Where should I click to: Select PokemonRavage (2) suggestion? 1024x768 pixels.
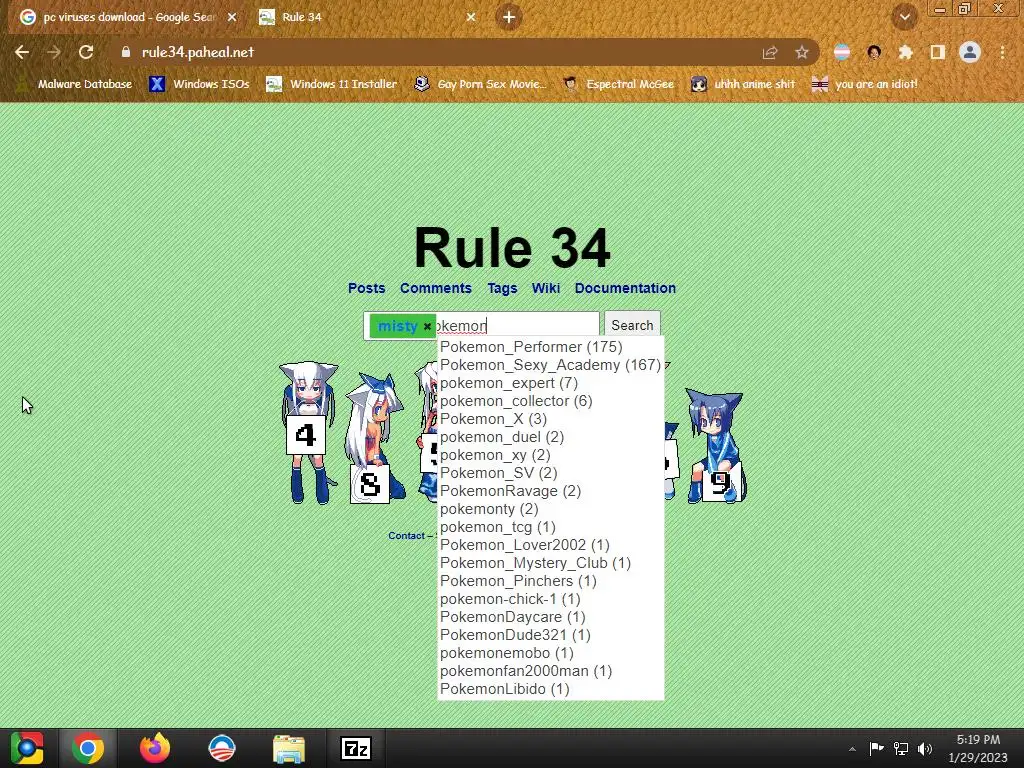[x=551, y=491]
